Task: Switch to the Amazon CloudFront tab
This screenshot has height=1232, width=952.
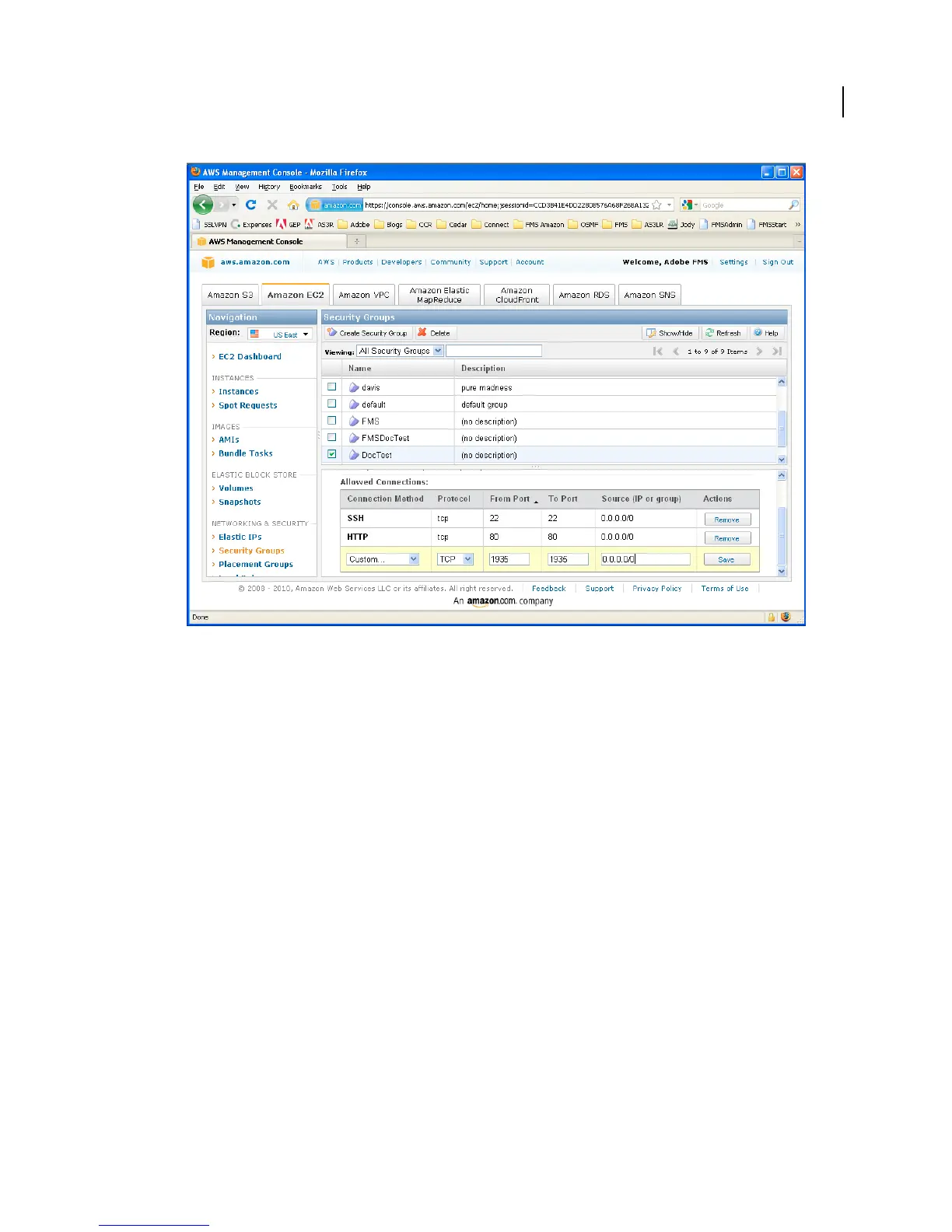Action: tap(517, 295)
